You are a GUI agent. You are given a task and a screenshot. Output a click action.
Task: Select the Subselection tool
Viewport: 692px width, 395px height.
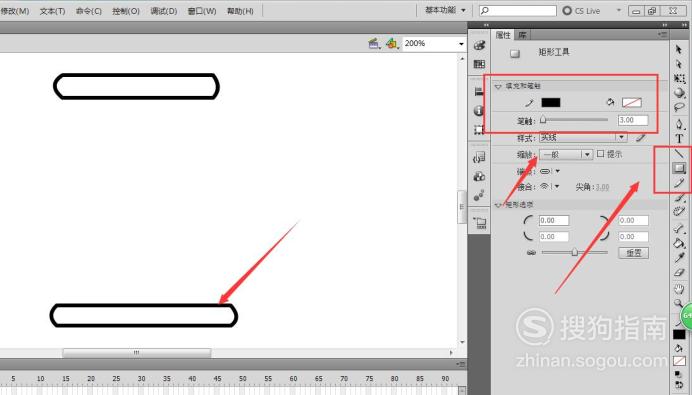679,64
